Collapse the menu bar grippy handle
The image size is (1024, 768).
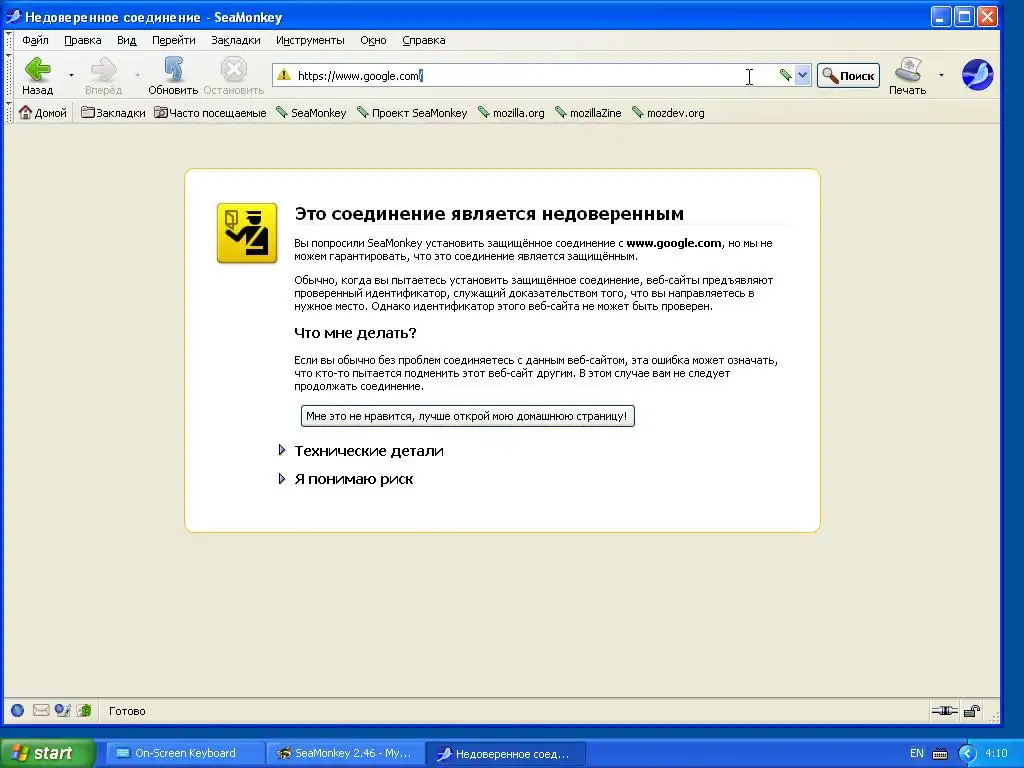pyautogui.click(x=8, y=40)
